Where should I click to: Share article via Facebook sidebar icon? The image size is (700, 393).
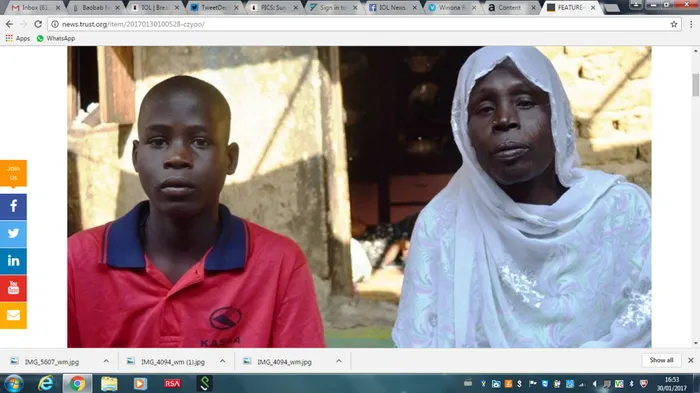tap(13, 206)
